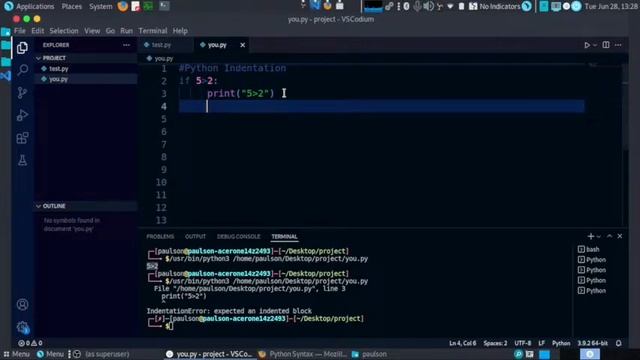Maximize the terminal panel size
This screenshot has width=640, height=360.
tap(609, 236)
